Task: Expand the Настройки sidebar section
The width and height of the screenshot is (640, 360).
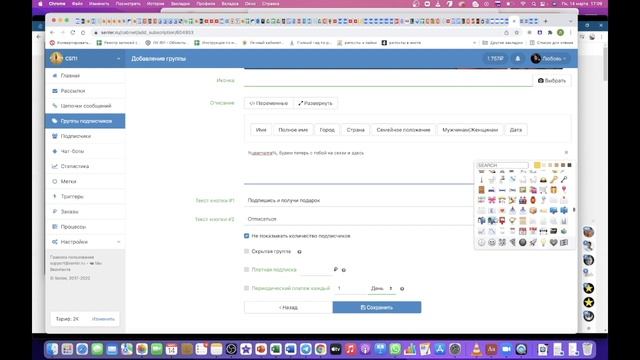Action: pyautogui.click(x=85, y=242)
